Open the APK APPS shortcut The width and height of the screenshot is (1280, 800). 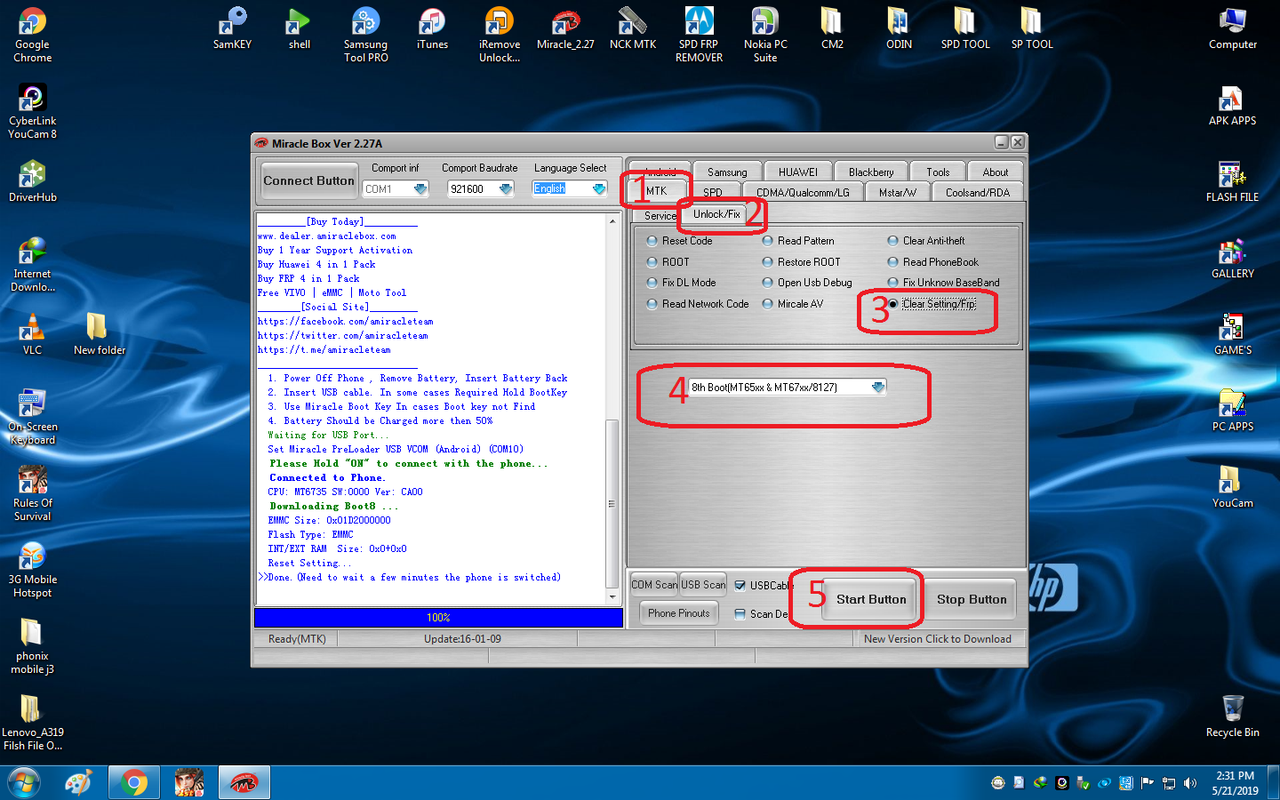point(1232,104)
